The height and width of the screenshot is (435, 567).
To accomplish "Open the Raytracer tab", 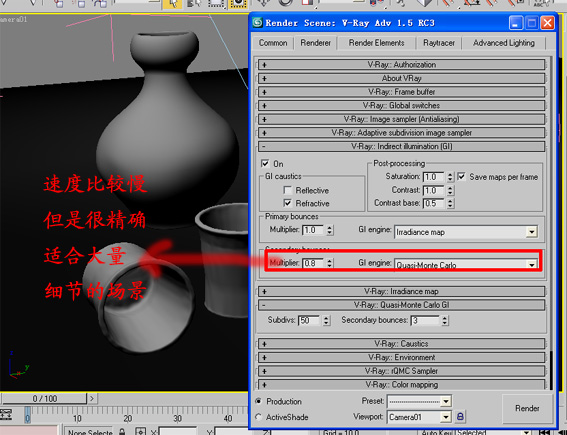I will 439,43.
